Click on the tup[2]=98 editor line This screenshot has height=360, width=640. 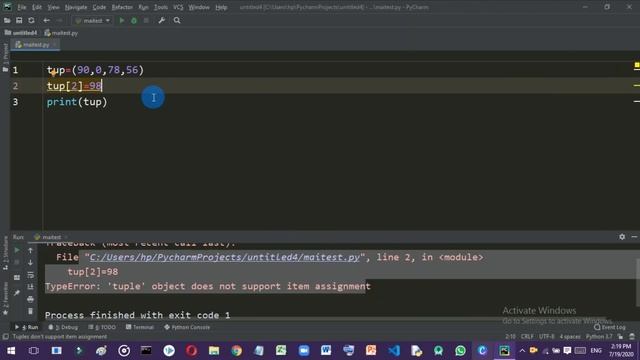coord(74,86)
